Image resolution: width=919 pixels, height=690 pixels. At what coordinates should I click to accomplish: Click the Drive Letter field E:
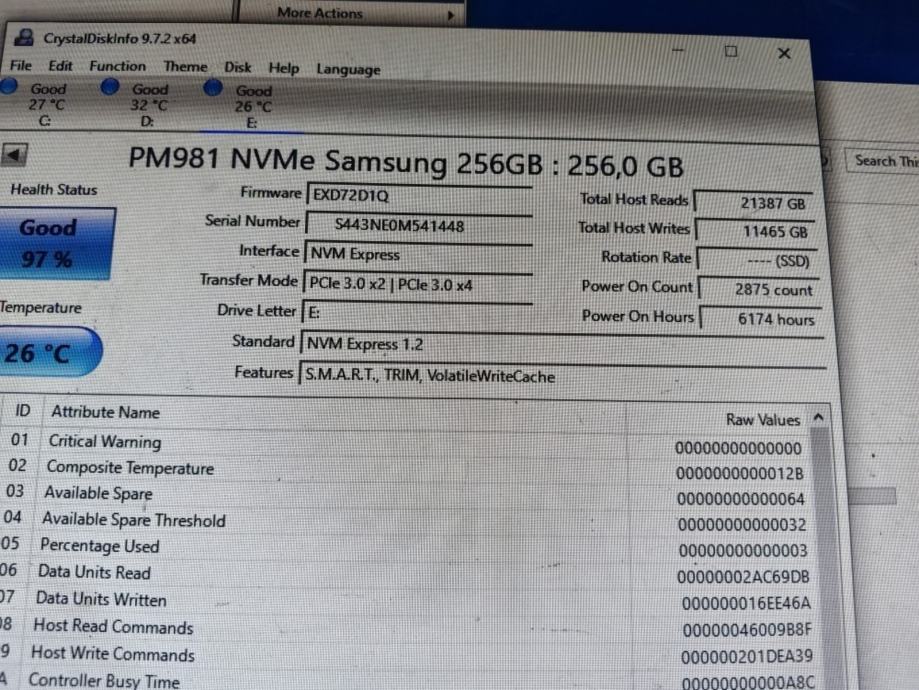(x=417, y=312)
